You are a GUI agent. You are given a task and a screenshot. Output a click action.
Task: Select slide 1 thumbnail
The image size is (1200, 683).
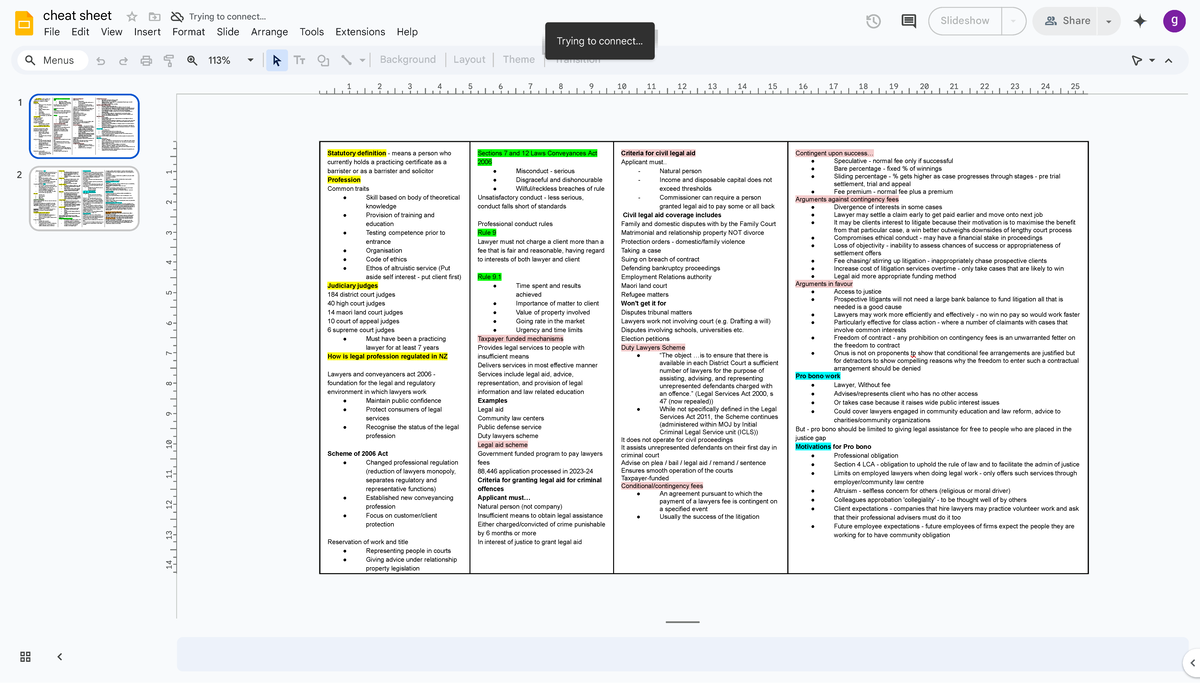click(x=84, y=126)
